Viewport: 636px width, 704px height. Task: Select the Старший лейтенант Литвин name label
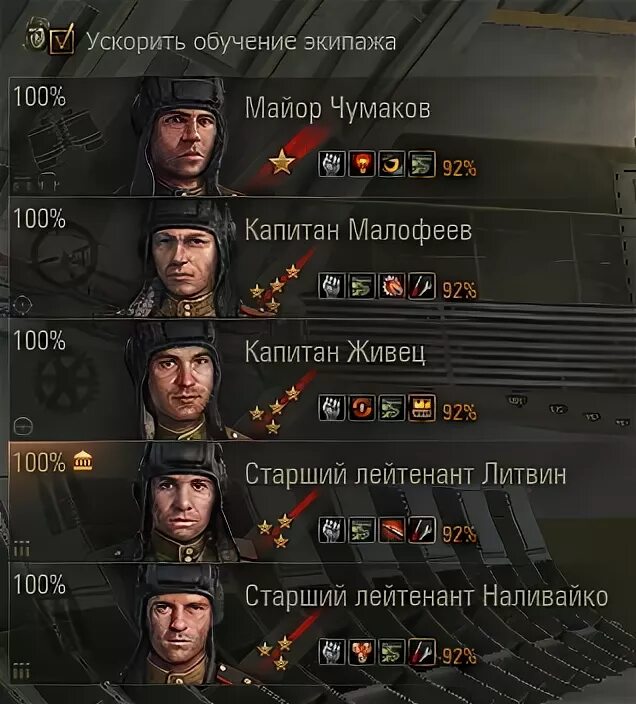[405, 474]
